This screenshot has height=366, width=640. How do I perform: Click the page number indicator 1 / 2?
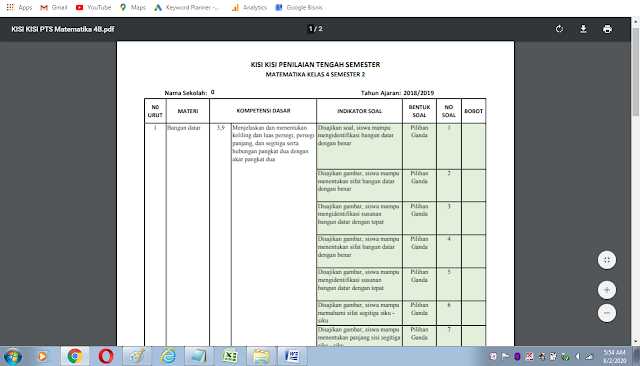[x=315, y=29]
